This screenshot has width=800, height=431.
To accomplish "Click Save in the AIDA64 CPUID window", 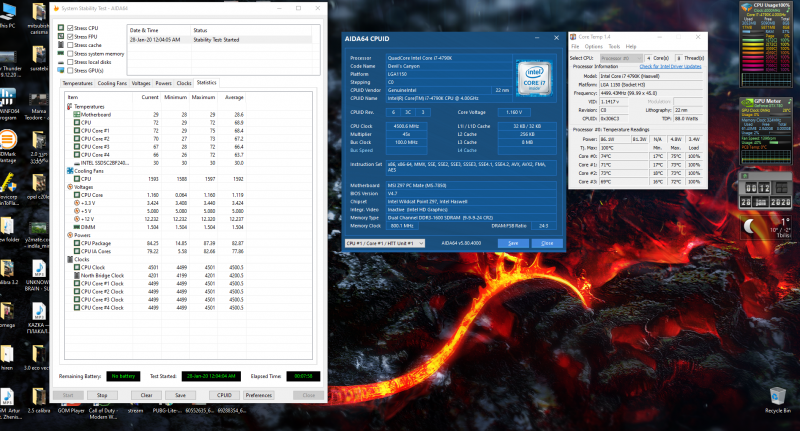I will tap(512, 243).
